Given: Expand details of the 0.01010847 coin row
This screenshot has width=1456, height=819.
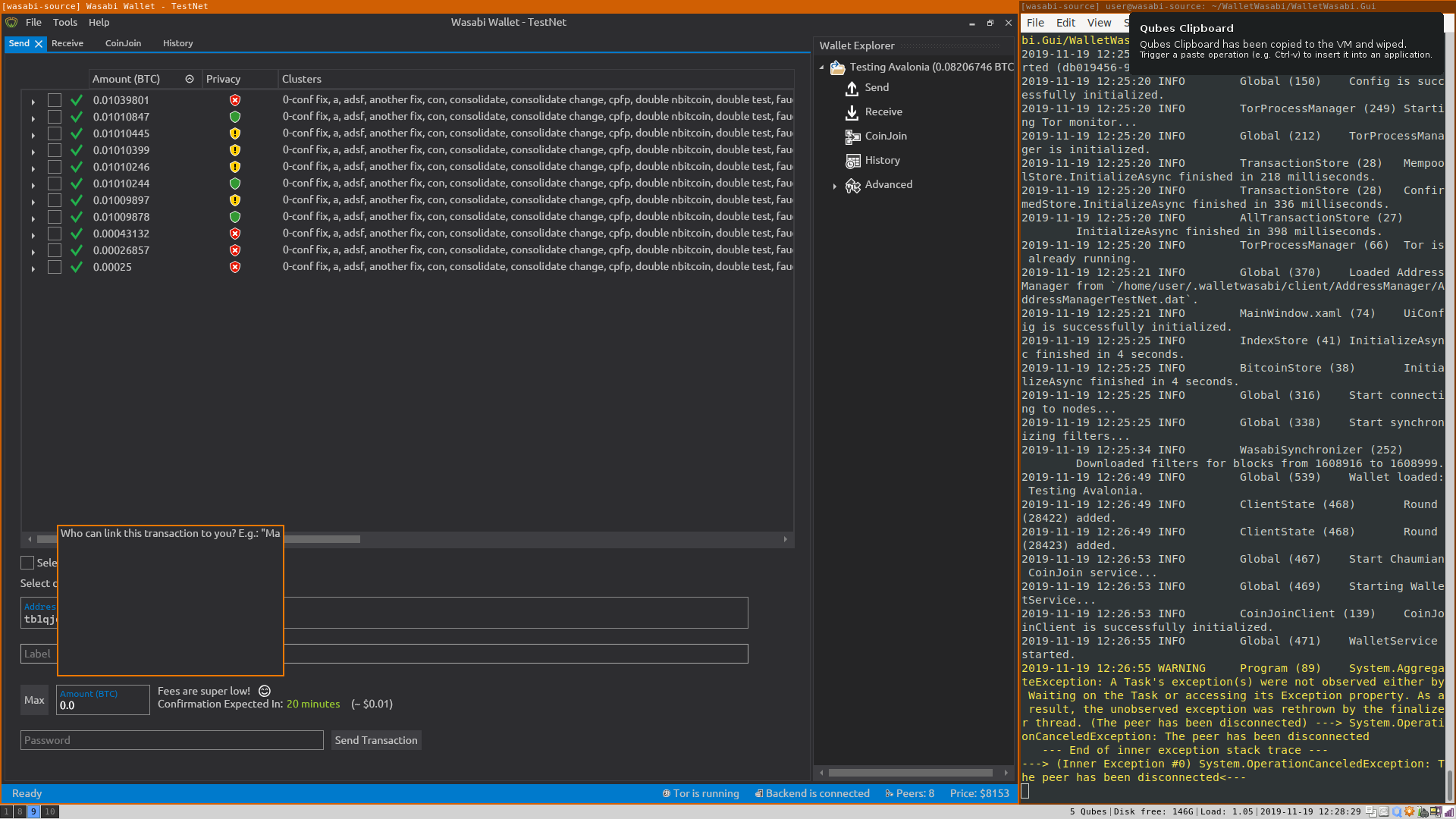Looking at the screenshot, I should (33, 118).
